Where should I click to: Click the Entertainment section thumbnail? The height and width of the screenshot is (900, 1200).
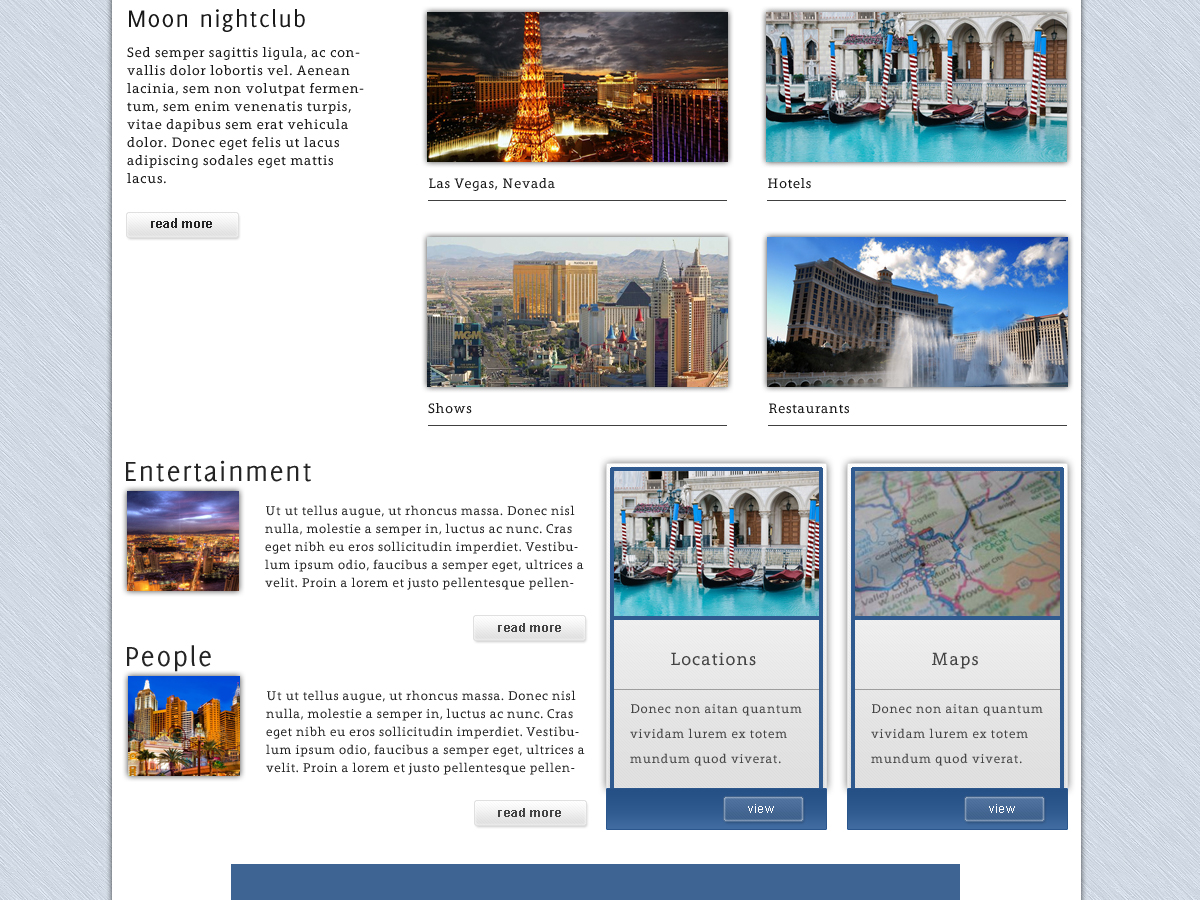pyautogui.click(x=182, y=540)
